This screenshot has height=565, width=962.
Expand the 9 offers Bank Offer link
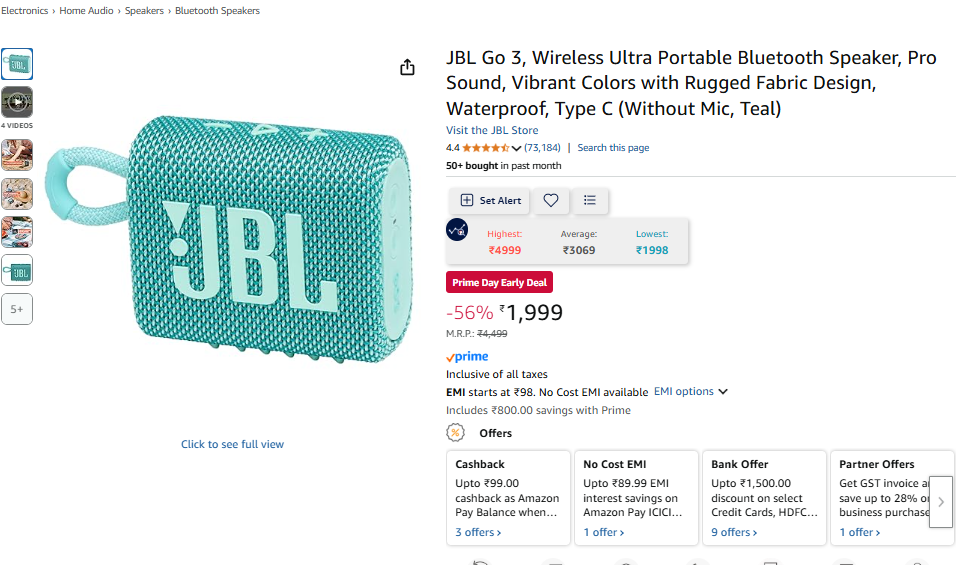[x=736, y=532]
